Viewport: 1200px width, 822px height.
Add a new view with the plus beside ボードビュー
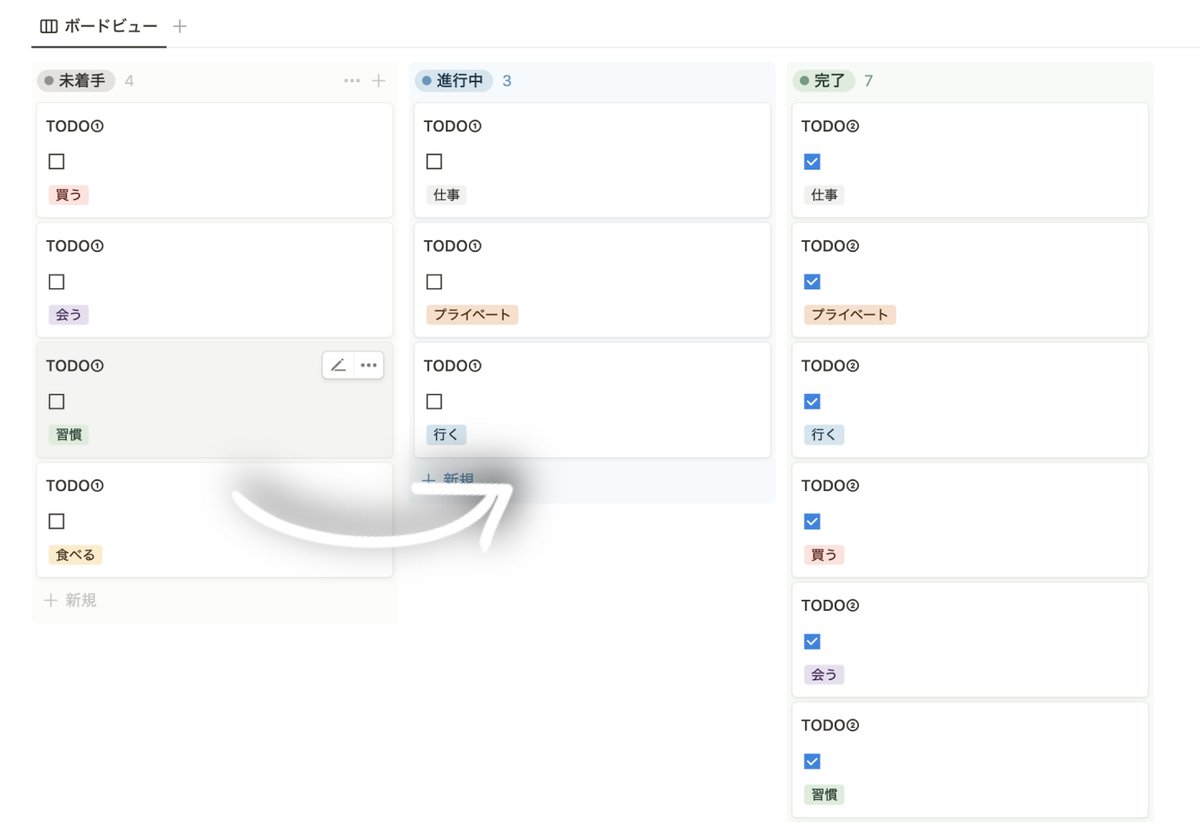click(x=180, y=26)
